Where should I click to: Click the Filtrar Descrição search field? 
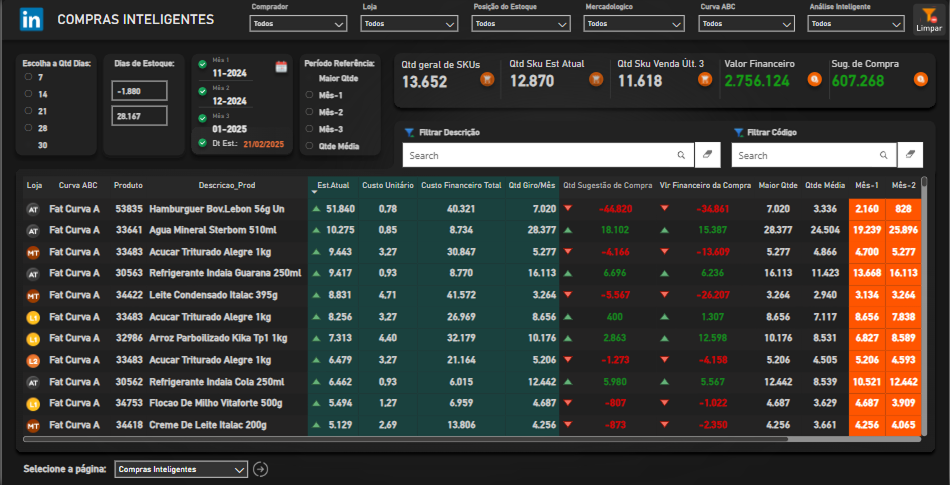(x=540, y=155)
